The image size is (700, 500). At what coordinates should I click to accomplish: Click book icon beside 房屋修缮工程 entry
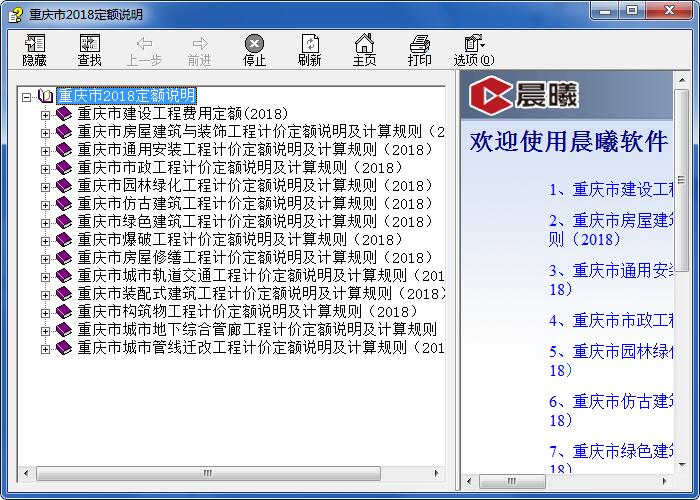64,258
